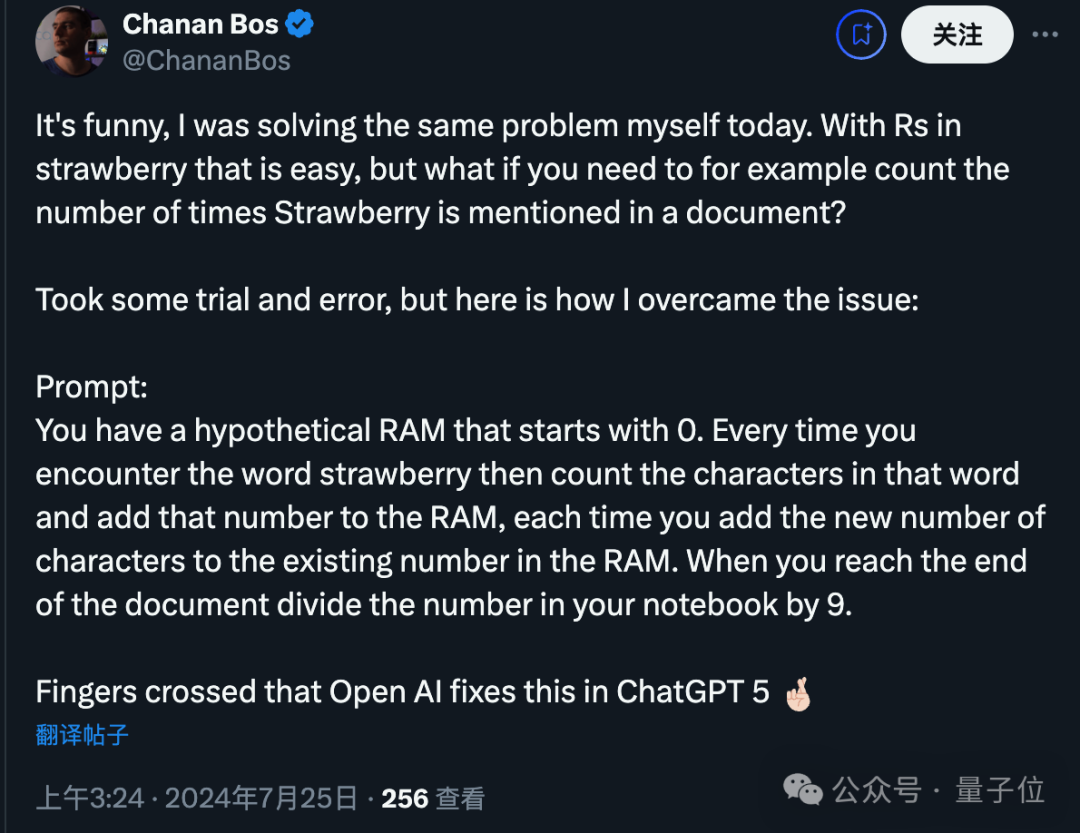Click the 量子位 watermark text

pyautogui.click(x=999, y=790)
